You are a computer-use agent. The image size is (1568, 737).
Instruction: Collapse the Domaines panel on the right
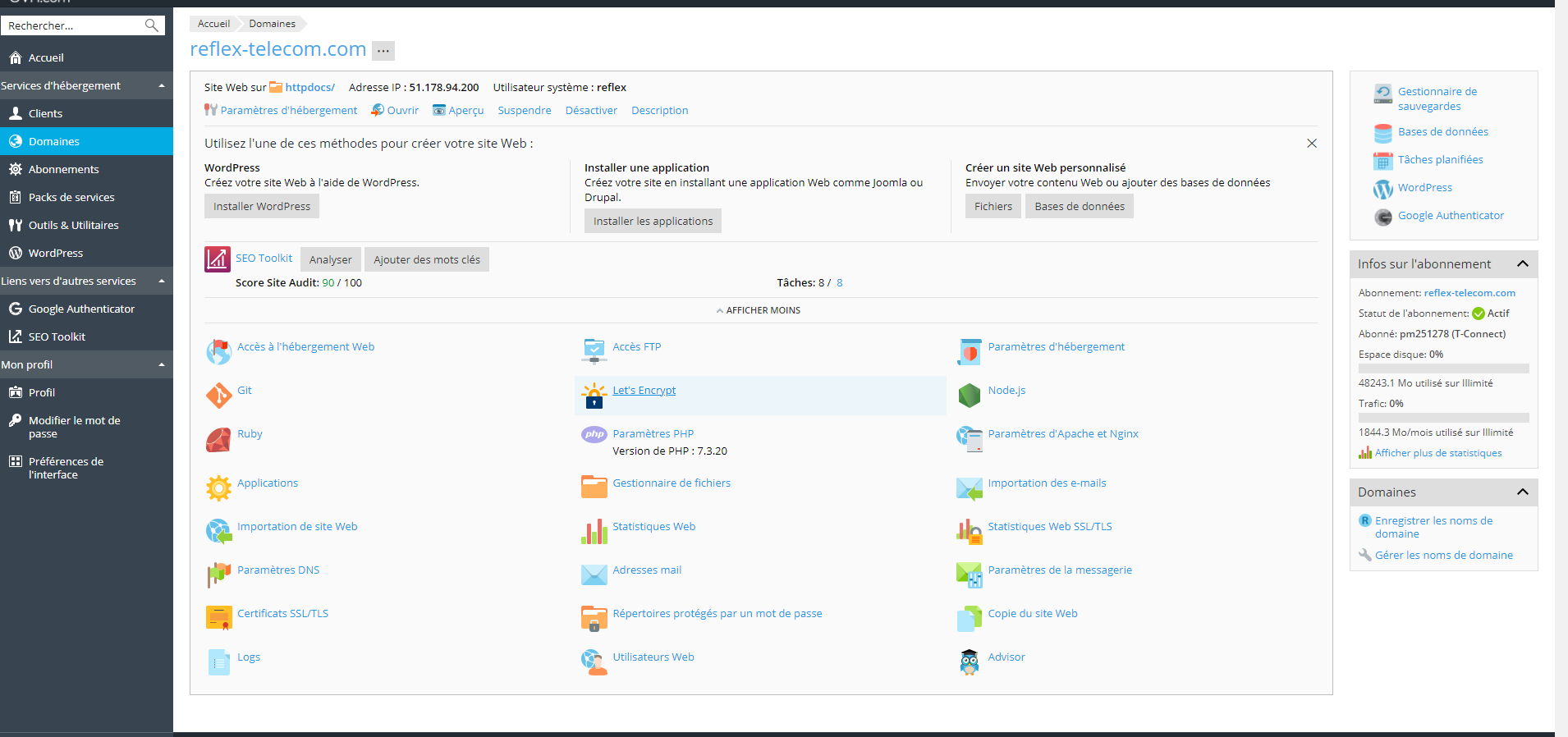coord(1522,492)
